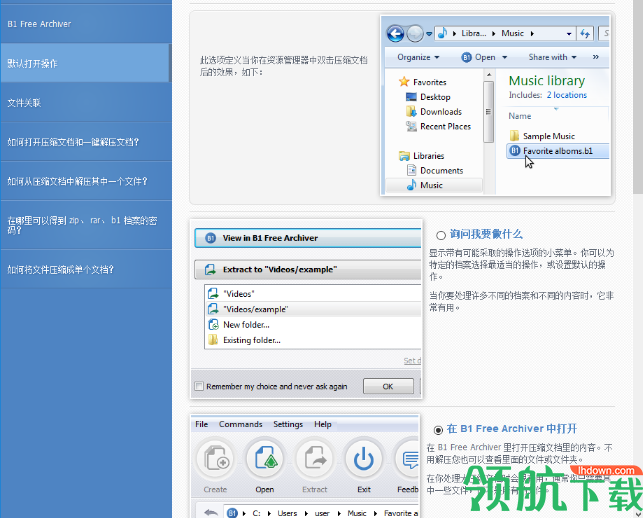The height and width of the screenshot is (518, 643).
Task: Open 如何打开压缩文档和一键解压文档 help topic
Action: (86, 142)
